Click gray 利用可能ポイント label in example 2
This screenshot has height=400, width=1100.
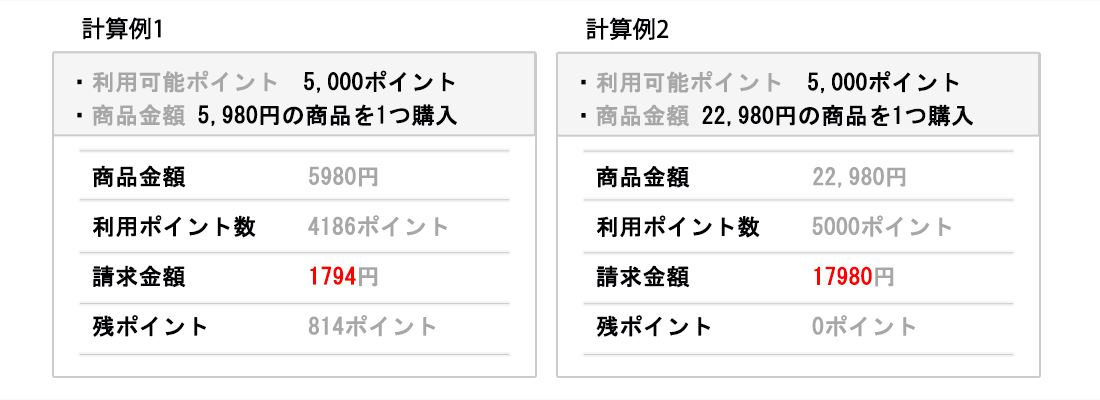coord(689,82)
